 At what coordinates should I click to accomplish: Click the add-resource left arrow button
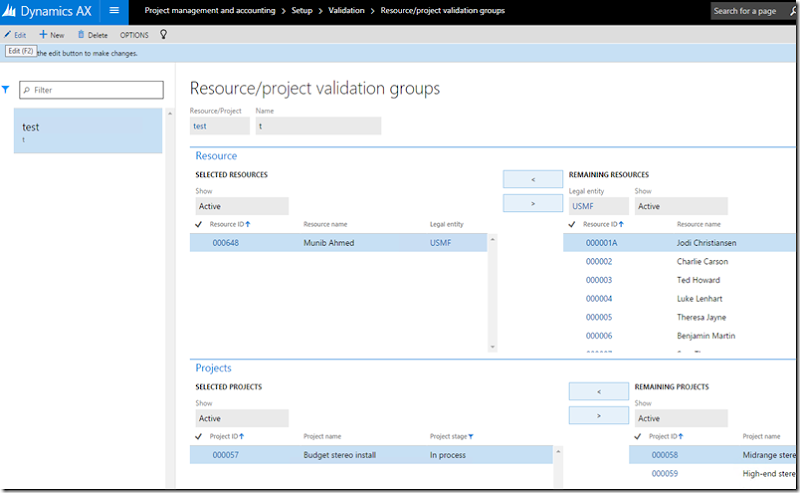(x=531, y=179)
